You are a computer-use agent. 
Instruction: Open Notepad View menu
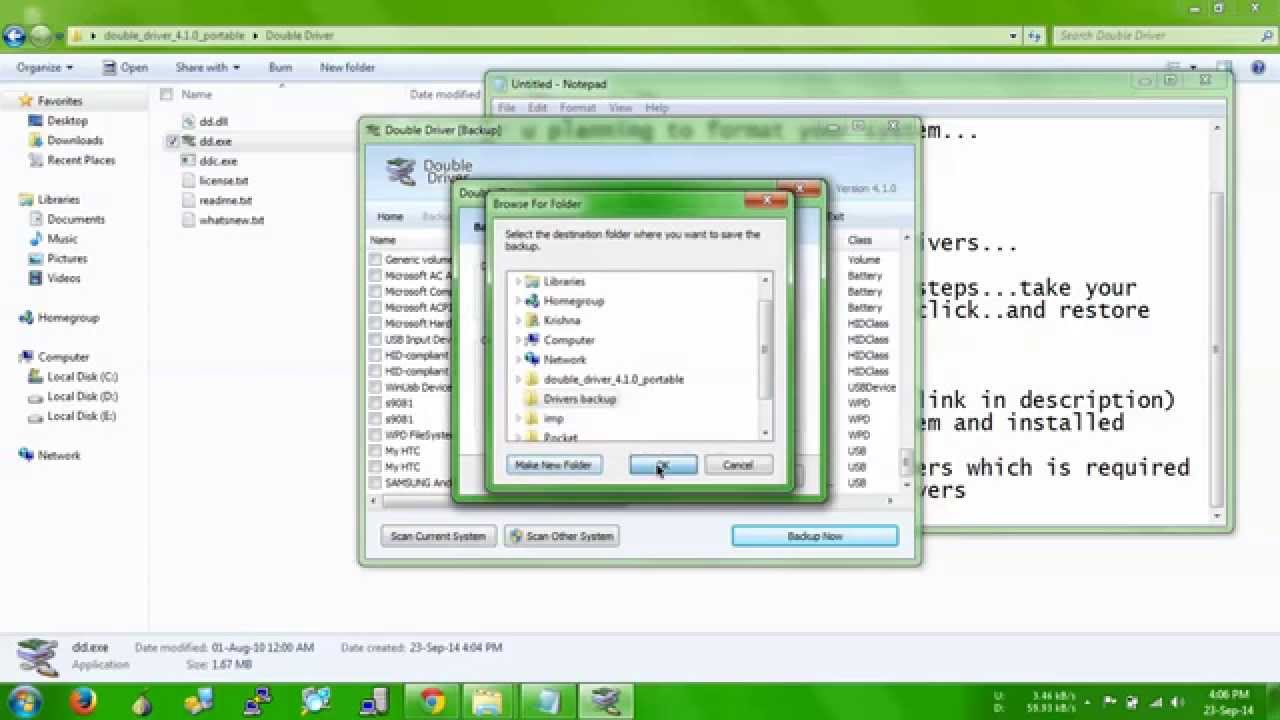pyautogui.click(x=620, y=108)
